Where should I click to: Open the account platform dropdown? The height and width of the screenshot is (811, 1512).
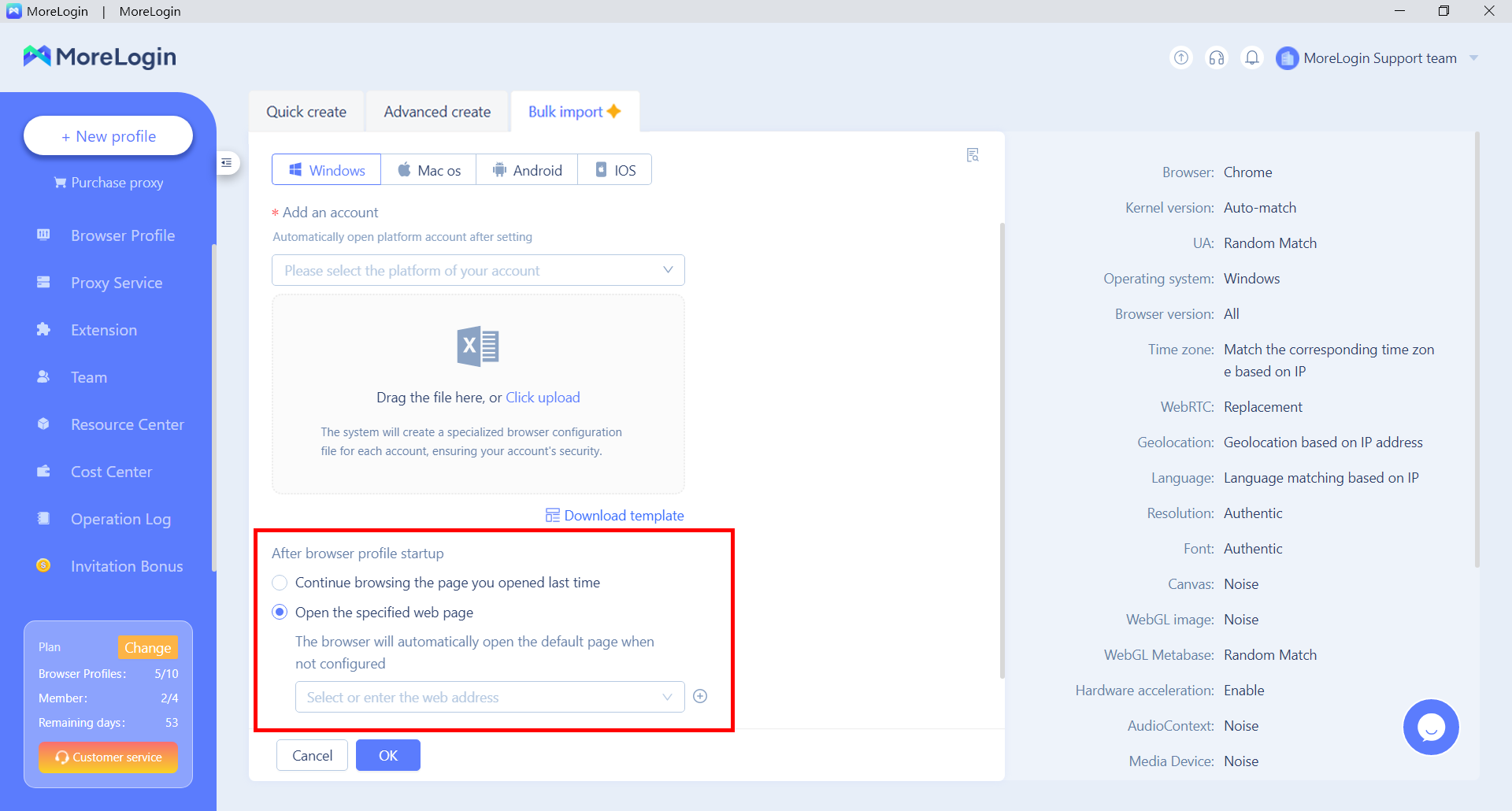[x=478, y=270]
